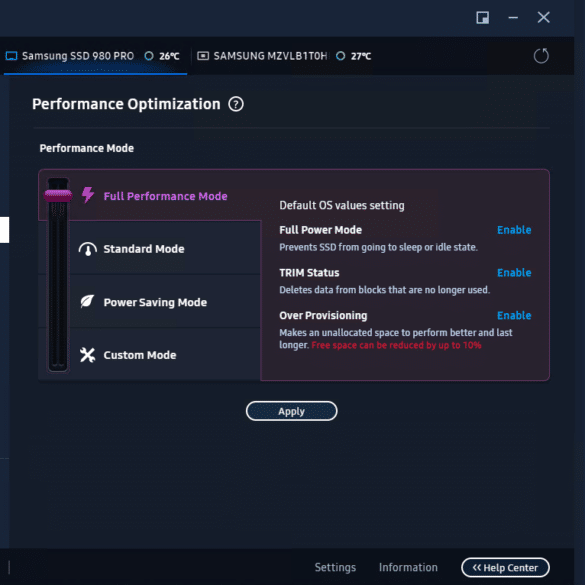Click the Default OS values setting text
The height and width of the screenshot is (585, 585).
pos(342,205)
